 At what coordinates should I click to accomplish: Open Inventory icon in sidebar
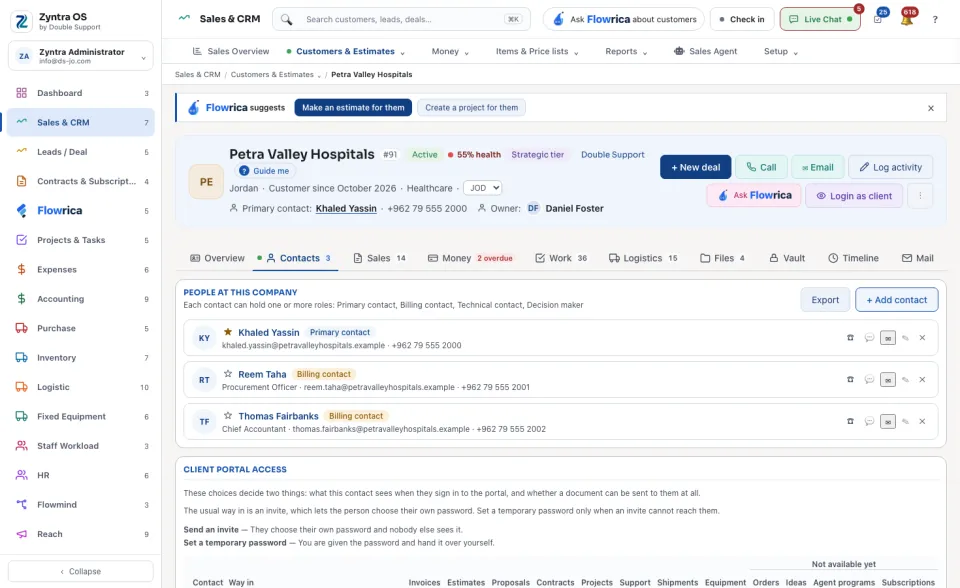click(x=21, y=358)
